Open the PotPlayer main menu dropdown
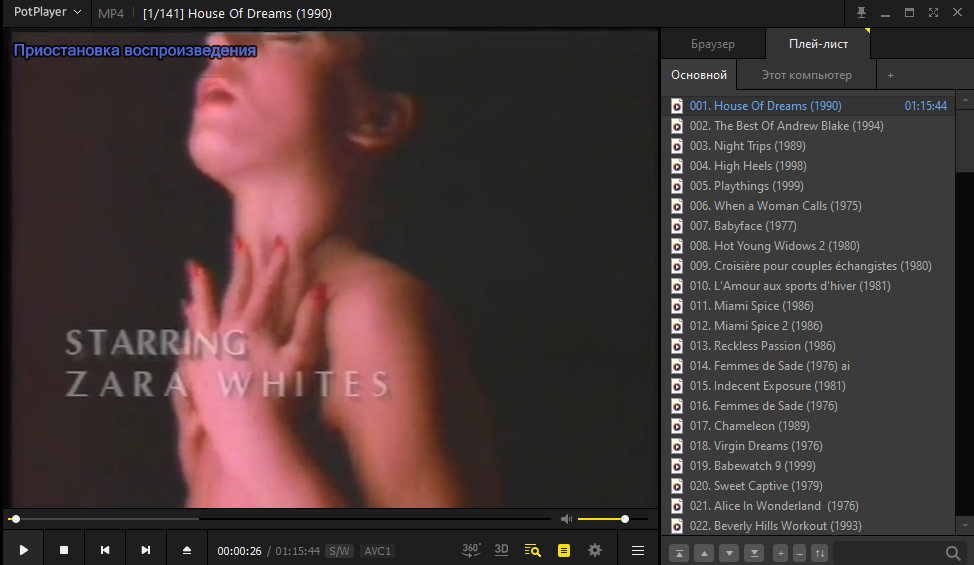 point(47,12)
